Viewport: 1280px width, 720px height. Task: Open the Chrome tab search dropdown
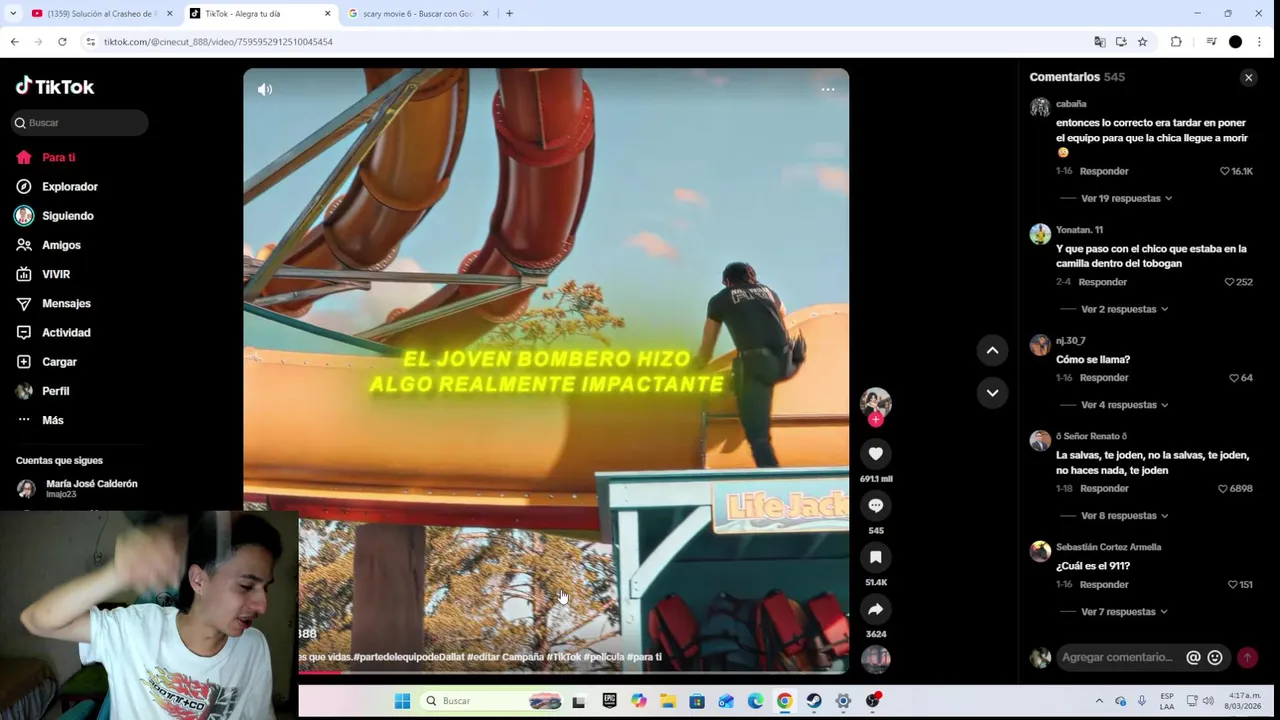(x=13, y=14)
